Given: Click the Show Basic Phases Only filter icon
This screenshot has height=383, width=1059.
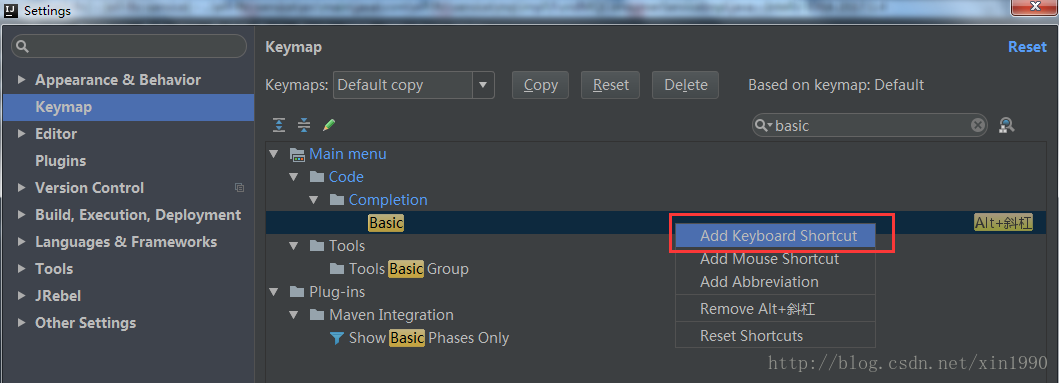Looking at the screenshot, I should click(x=336, y=338).
